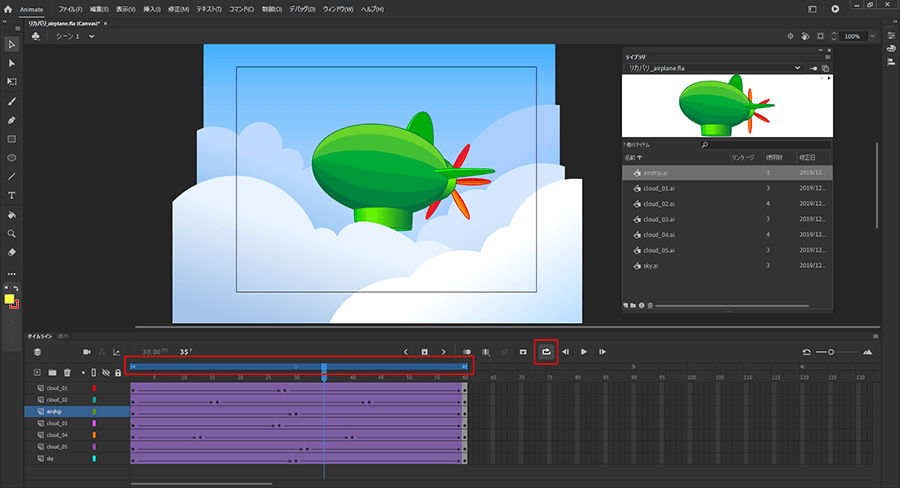Open the ウィンドウ (Window) menu
The height and width of the screenshot is (488, 900).
point(337,8)
